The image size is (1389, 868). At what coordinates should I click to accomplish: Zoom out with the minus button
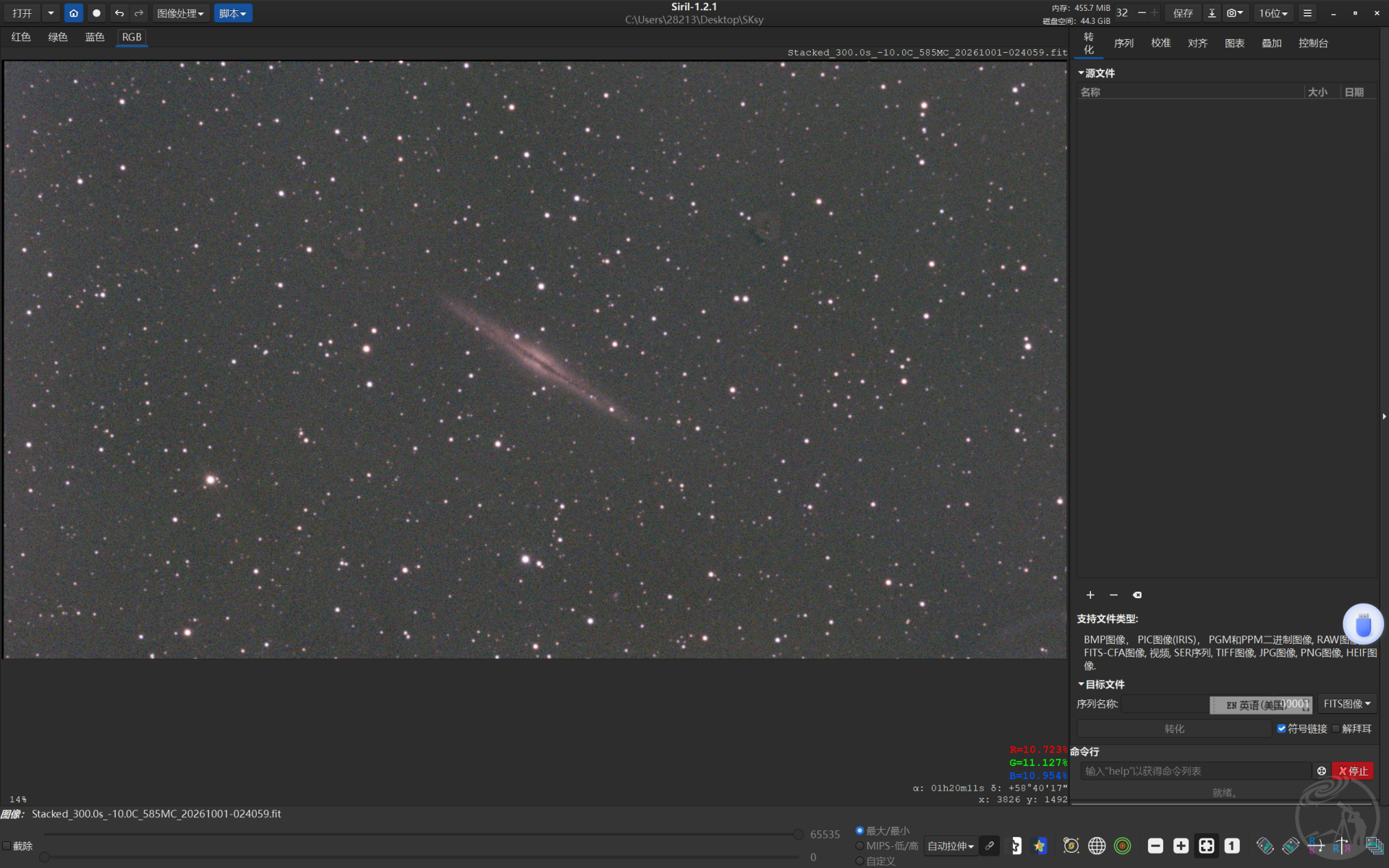click(1155, 846)
